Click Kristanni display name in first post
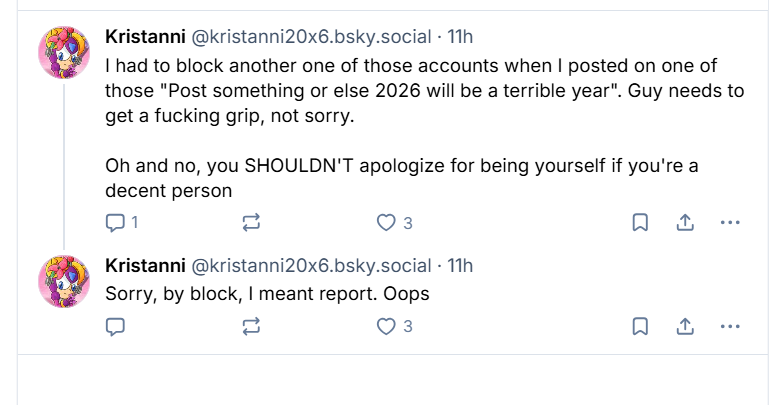Screen dimensions: 771x405 [145, 37]
